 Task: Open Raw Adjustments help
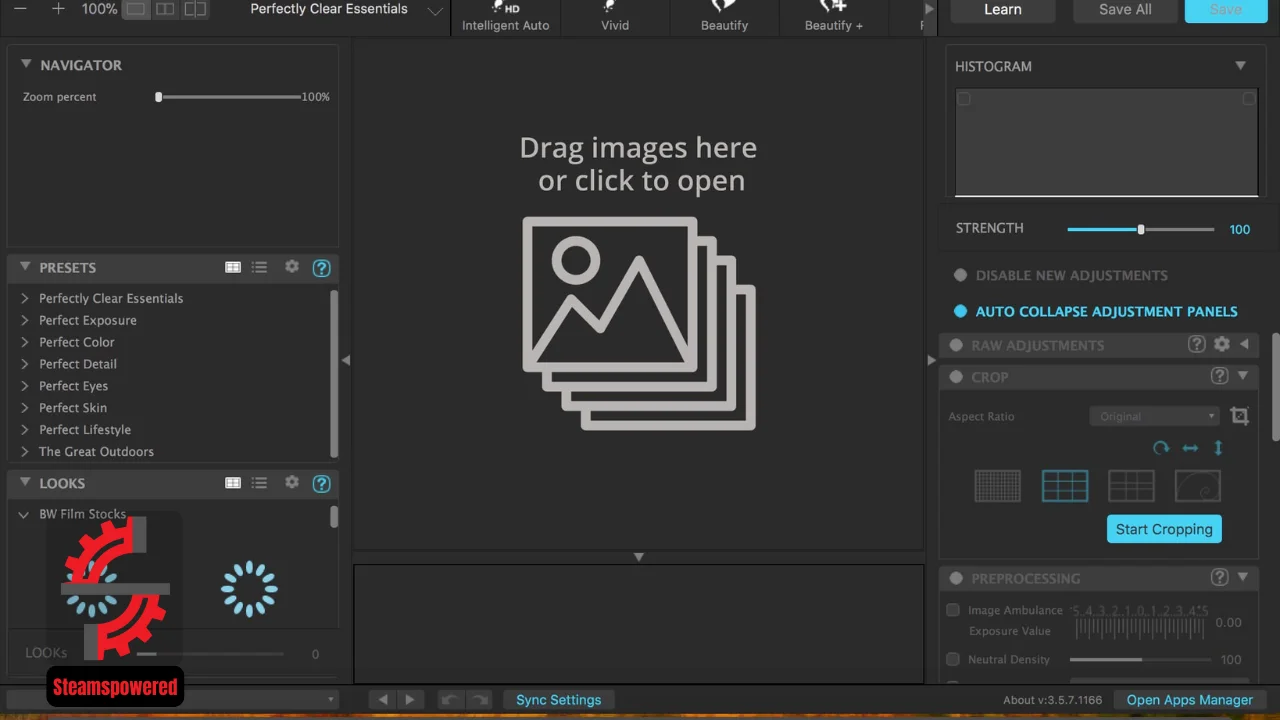(1196, 344)
